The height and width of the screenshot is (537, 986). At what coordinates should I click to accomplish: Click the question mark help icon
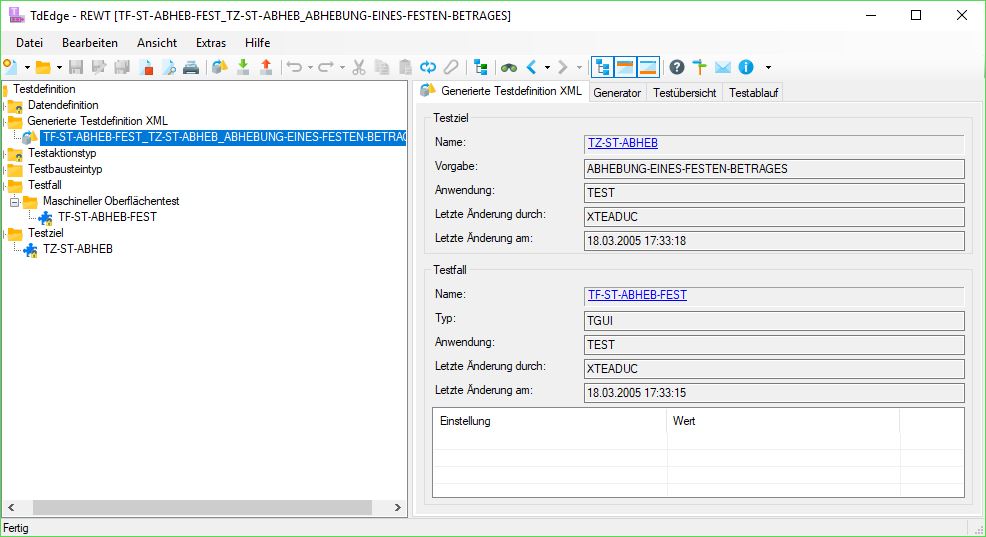point(677,67)
